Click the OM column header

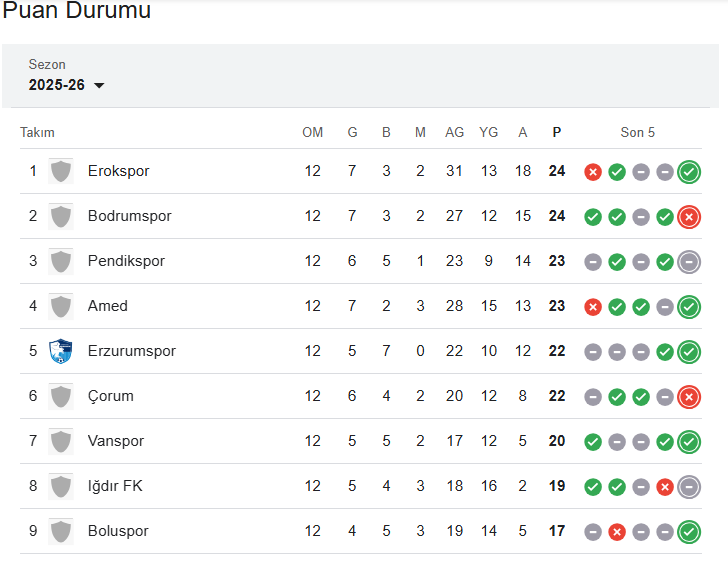coord(313,132)
